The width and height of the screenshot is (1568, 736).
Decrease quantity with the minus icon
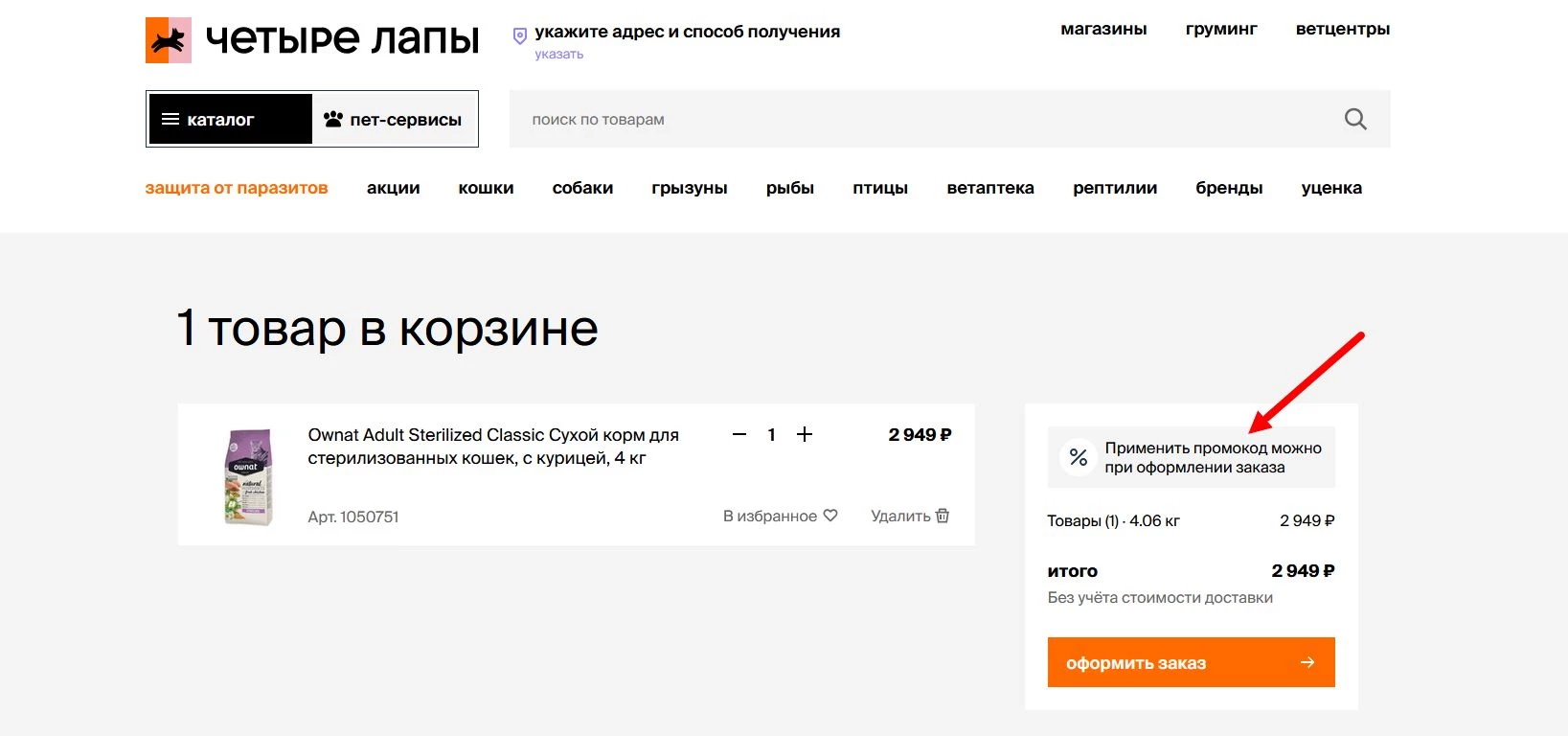(x=739, y=434)
